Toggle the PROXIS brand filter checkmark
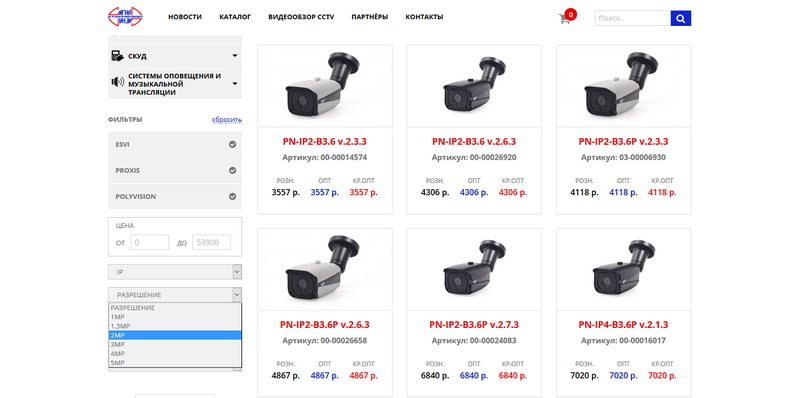 [x=233, y=170]
